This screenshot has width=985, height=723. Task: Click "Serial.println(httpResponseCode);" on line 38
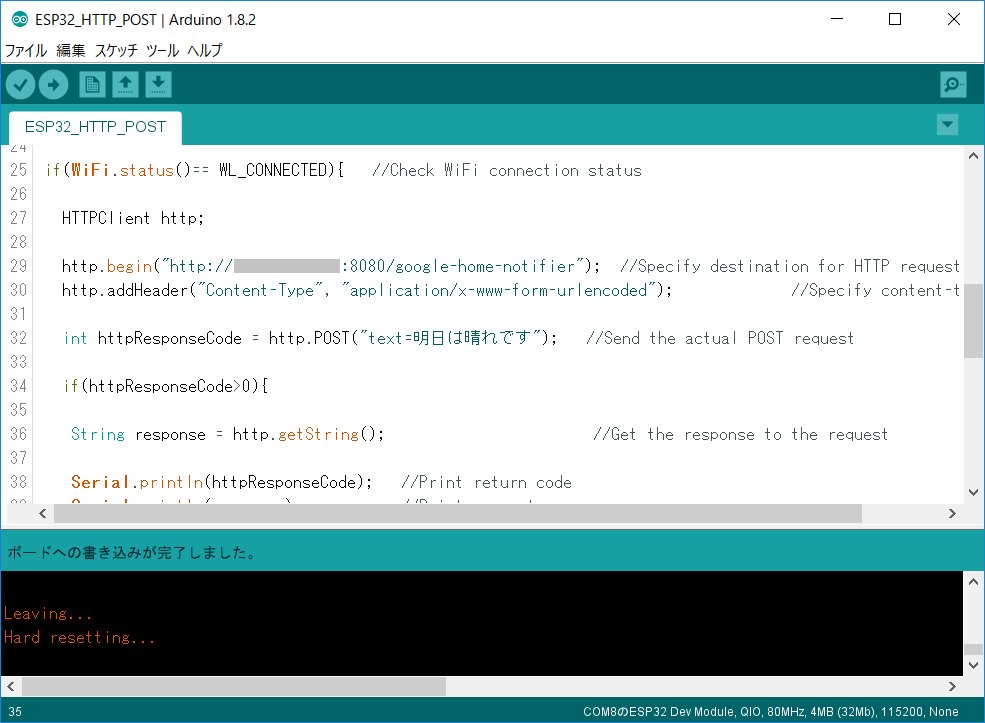click(221, 482)
